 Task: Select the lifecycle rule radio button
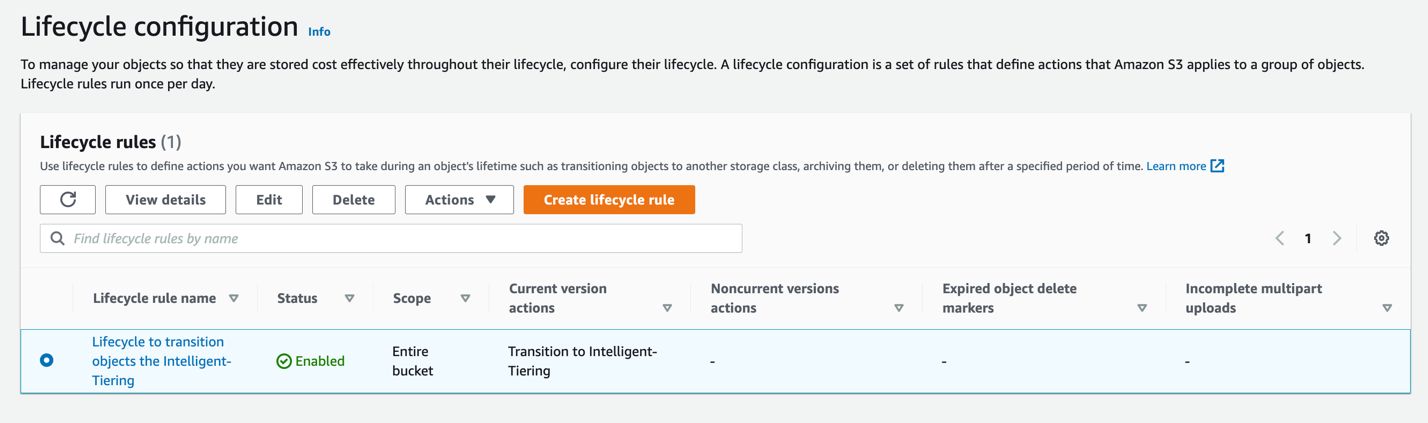tap(47, 360)
